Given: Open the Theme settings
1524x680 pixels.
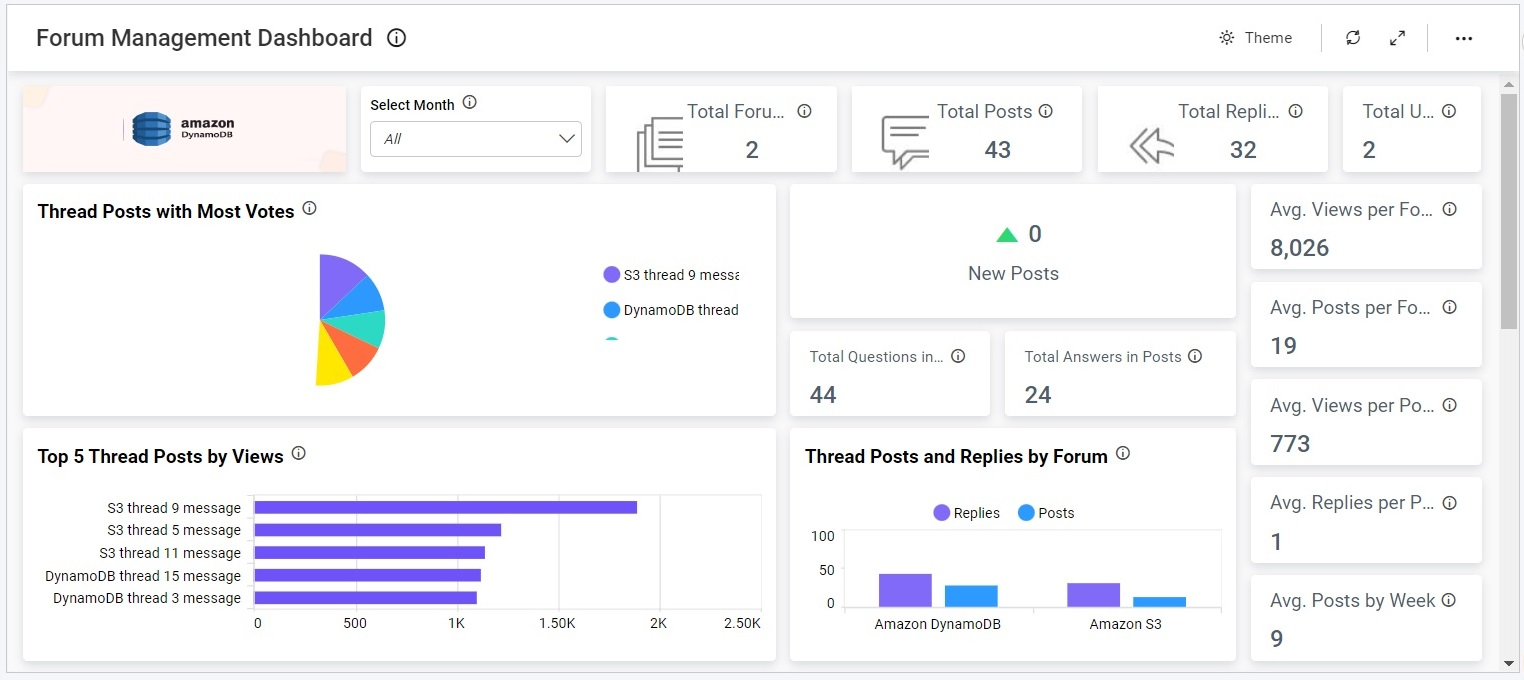Looking at the screenshot, I should [x=1256, y=37].
